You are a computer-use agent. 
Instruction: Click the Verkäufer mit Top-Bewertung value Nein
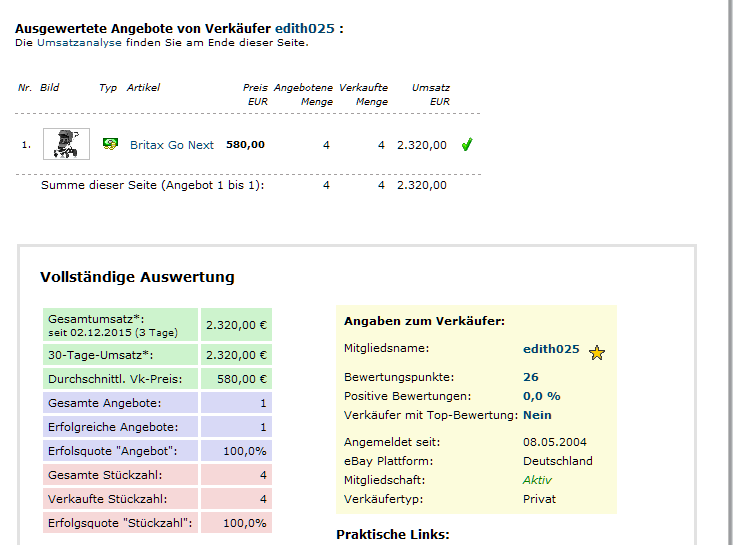(537, 415)
